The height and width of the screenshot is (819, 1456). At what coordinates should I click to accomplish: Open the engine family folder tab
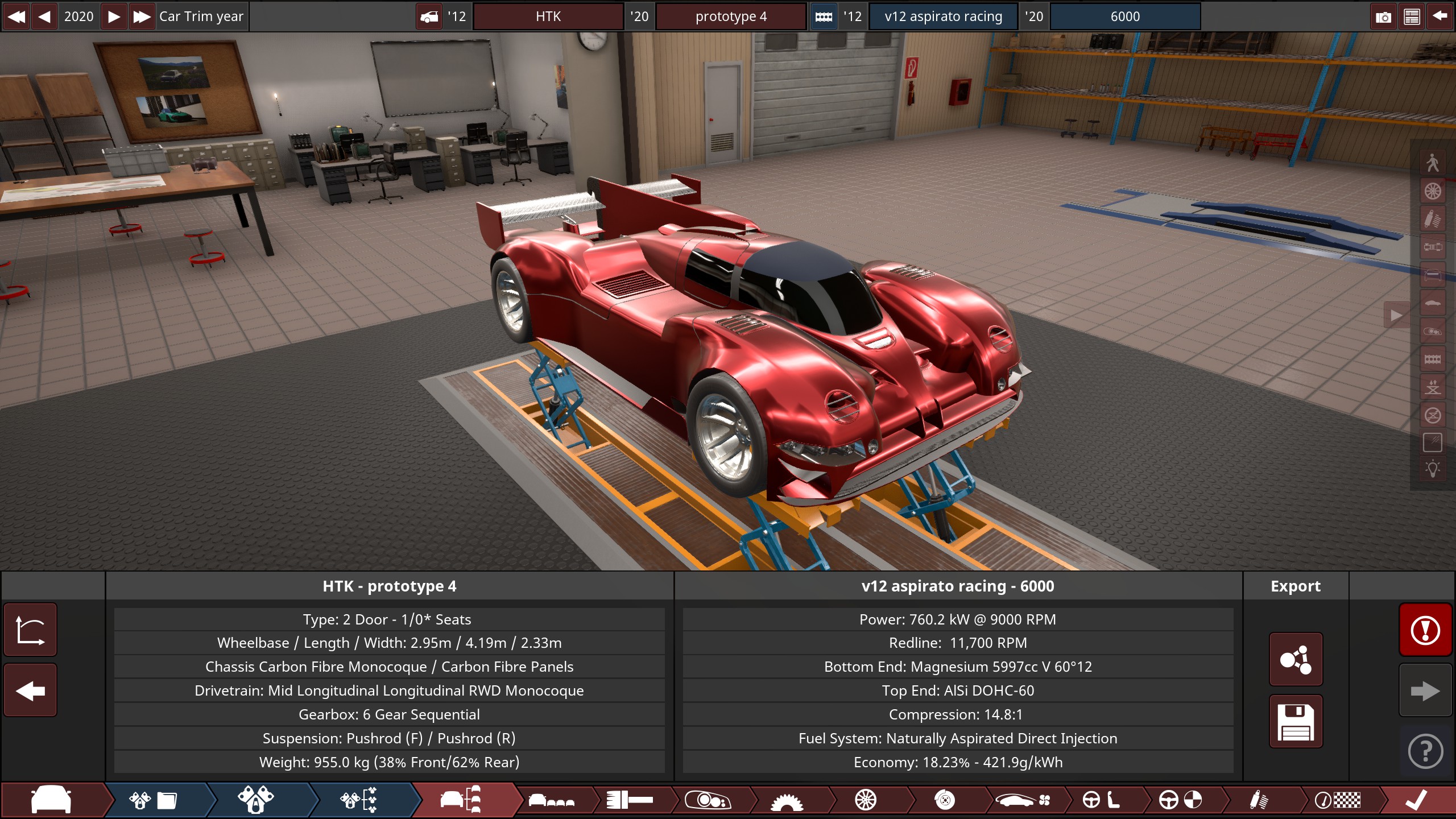coord(154,800)
